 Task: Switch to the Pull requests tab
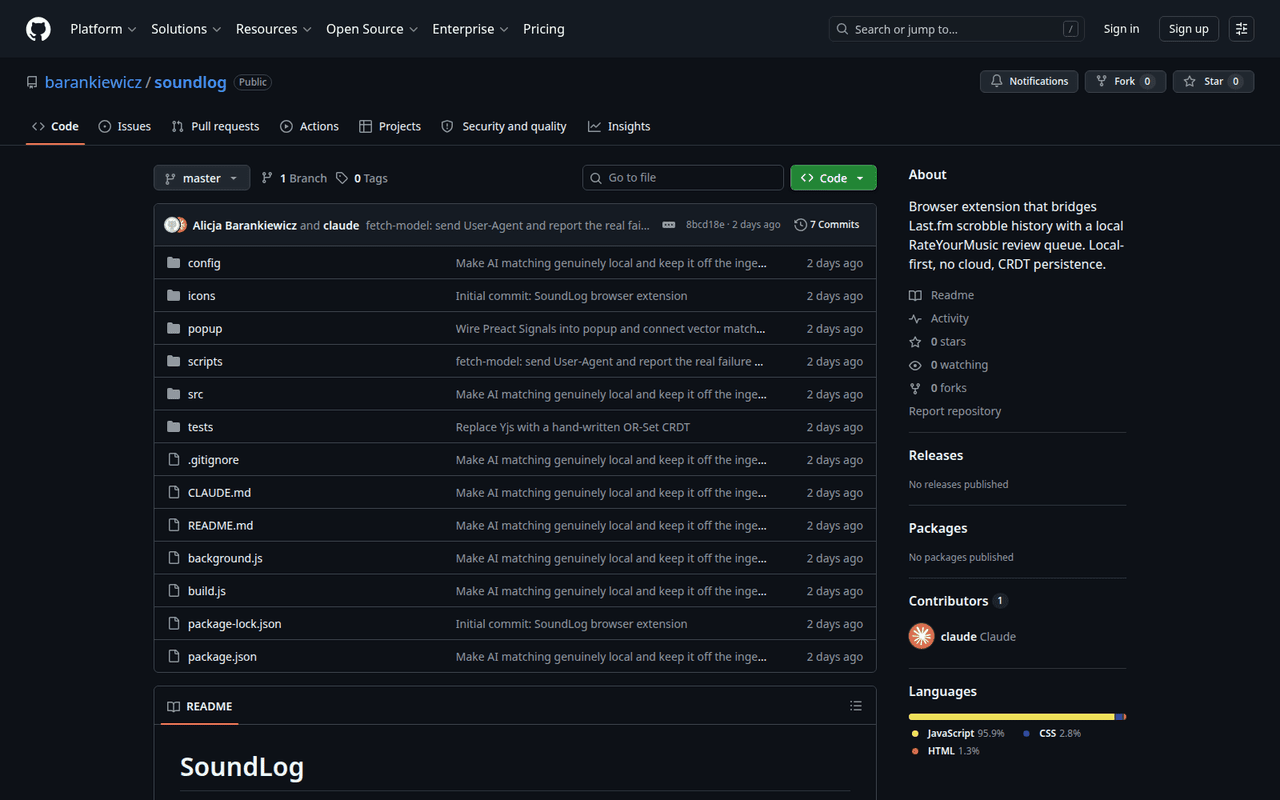point(215,126)
